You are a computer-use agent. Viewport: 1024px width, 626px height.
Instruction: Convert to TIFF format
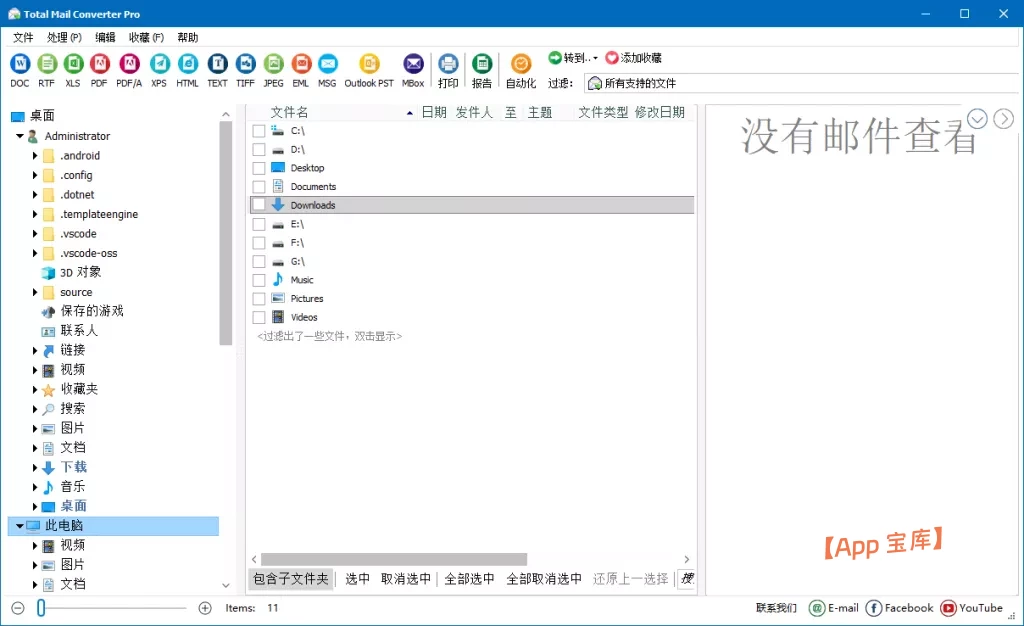point(246,70)
